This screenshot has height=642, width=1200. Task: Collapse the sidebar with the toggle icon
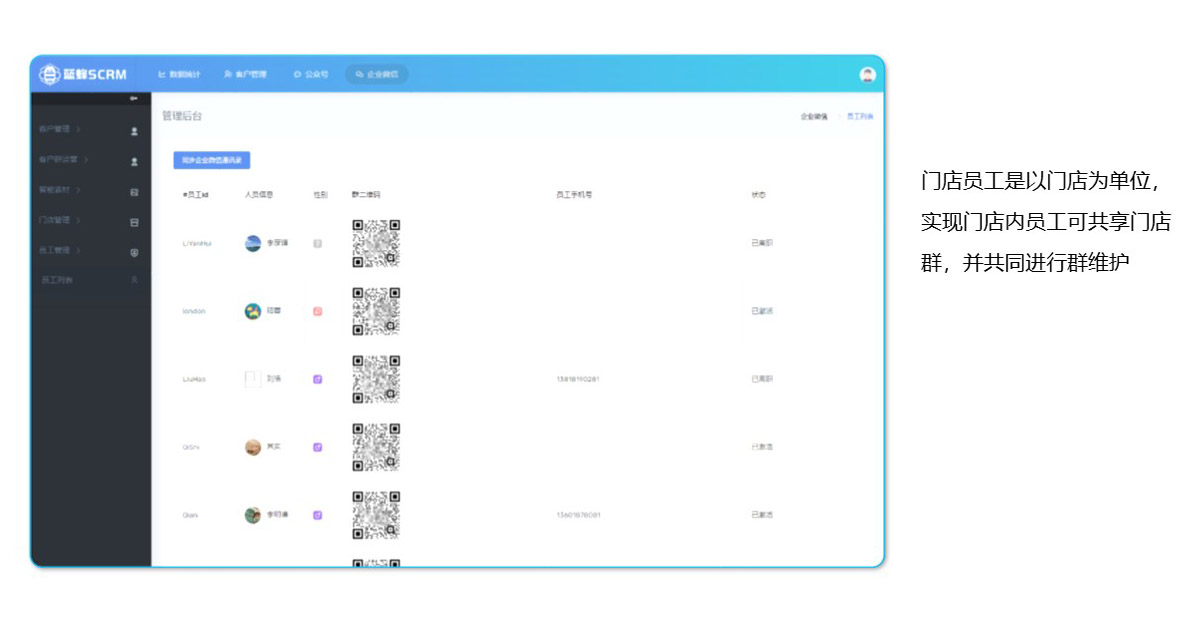click(x=134, y=98)
